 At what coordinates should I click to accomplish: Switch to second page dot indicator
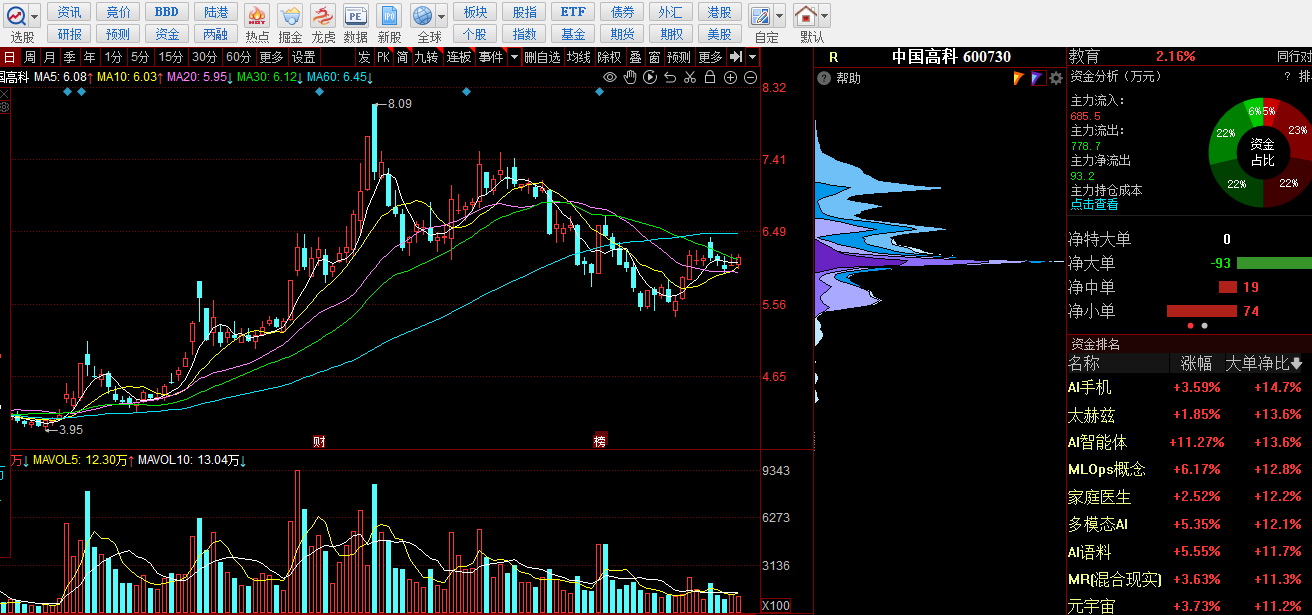pos(1204,325)
